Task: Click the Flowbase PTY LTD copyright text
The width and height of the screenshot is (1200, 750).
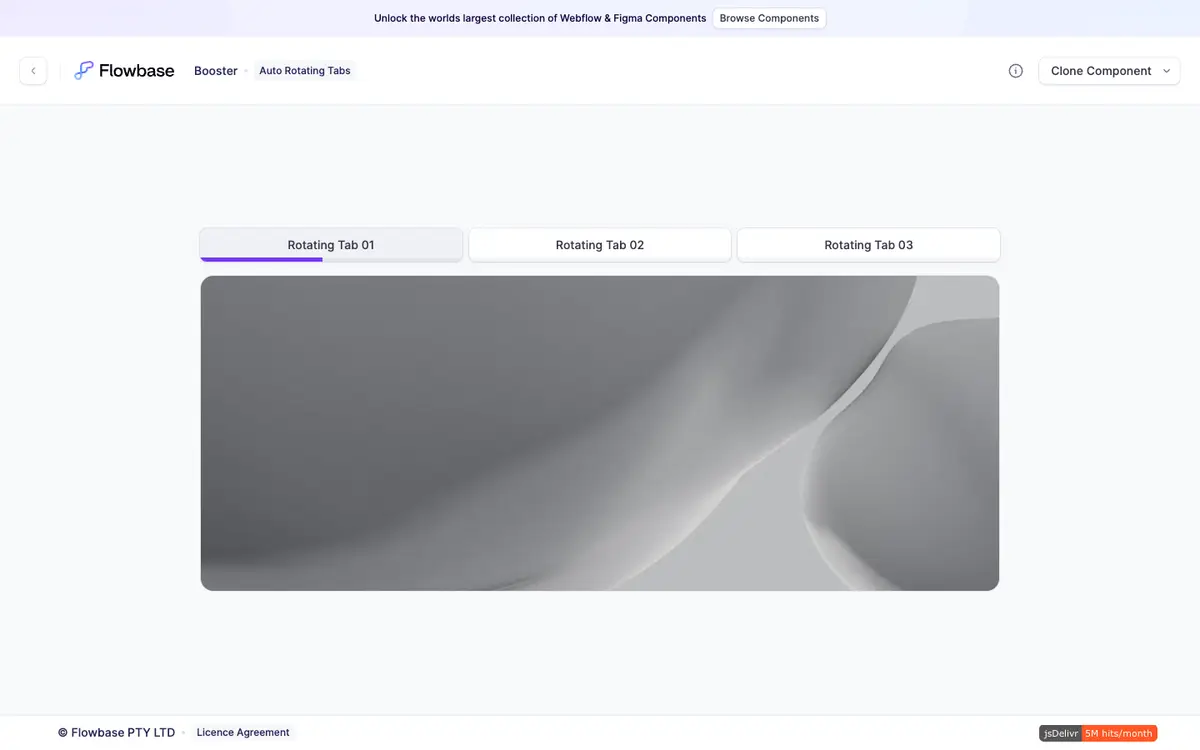Action: 116,733
